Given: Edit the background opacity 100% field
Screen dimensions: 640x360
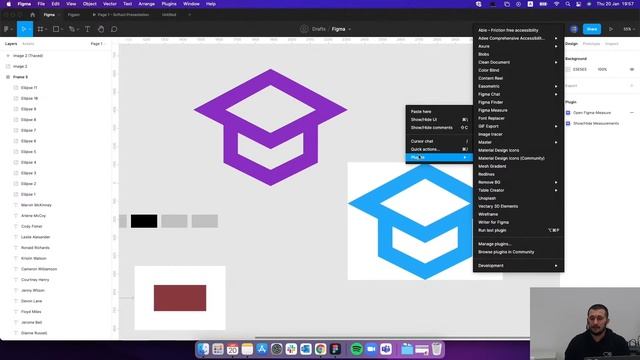Looking at the screenshot, I should (x=602, y=69).
